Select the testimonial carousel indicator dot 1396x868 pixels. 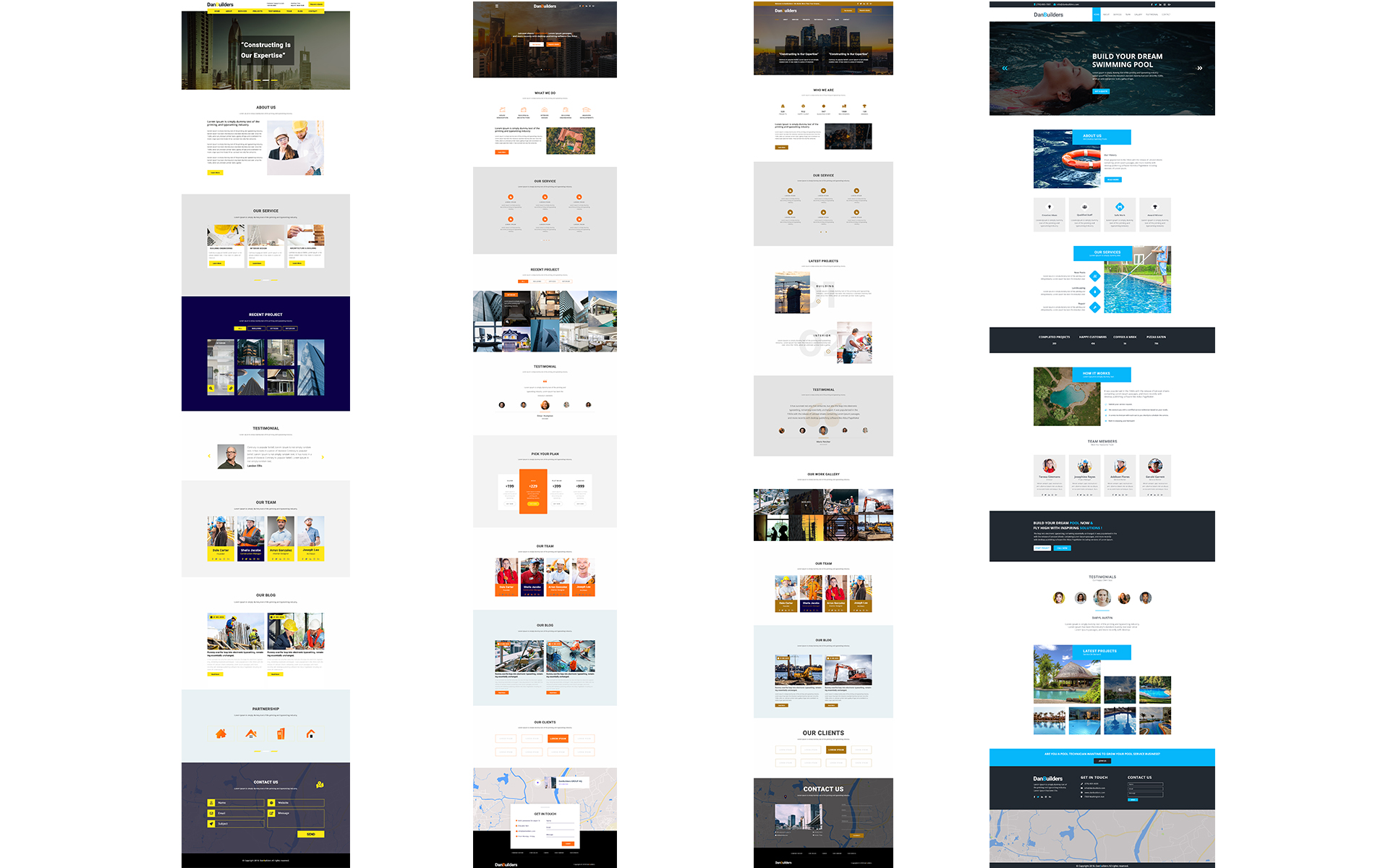coord(545,412)
